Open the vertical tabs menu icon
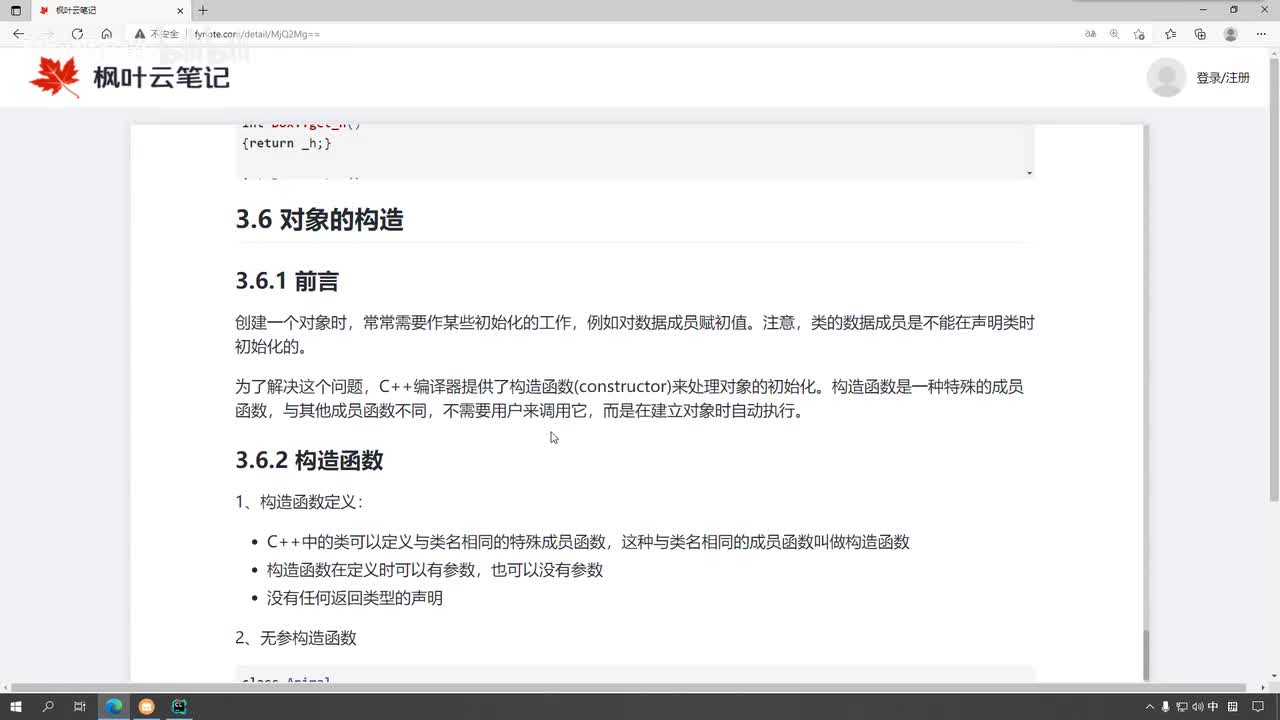This screenshot has width=1280, height=720. click(x=15, y=10)
